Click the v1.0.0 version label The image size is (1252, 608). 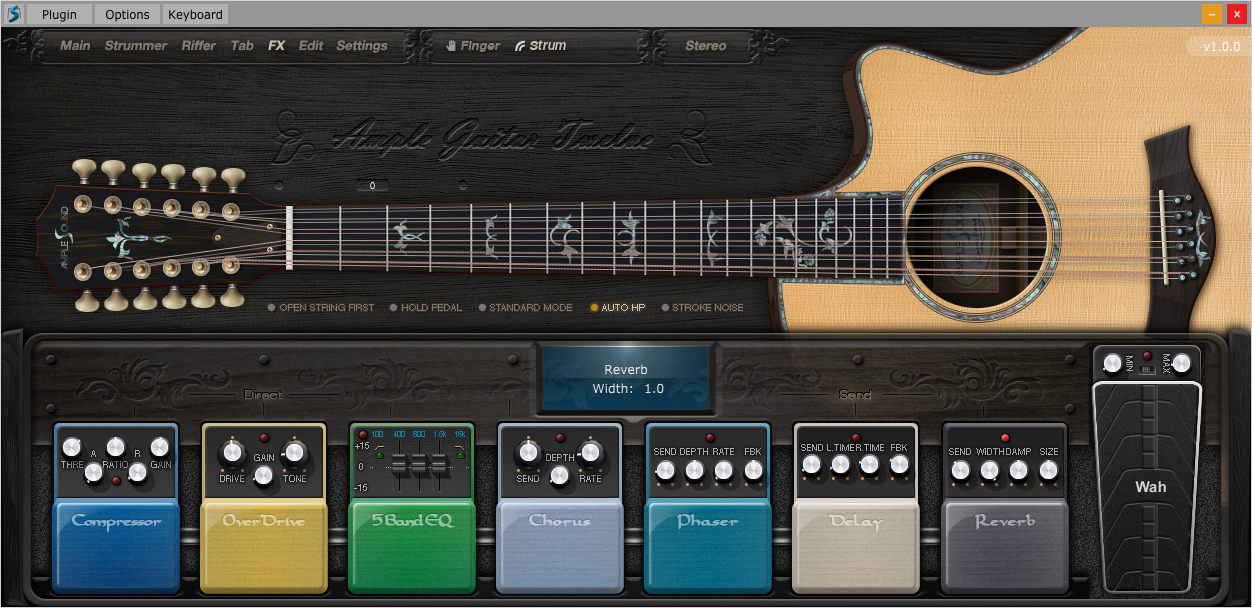tap(1221, 47)
